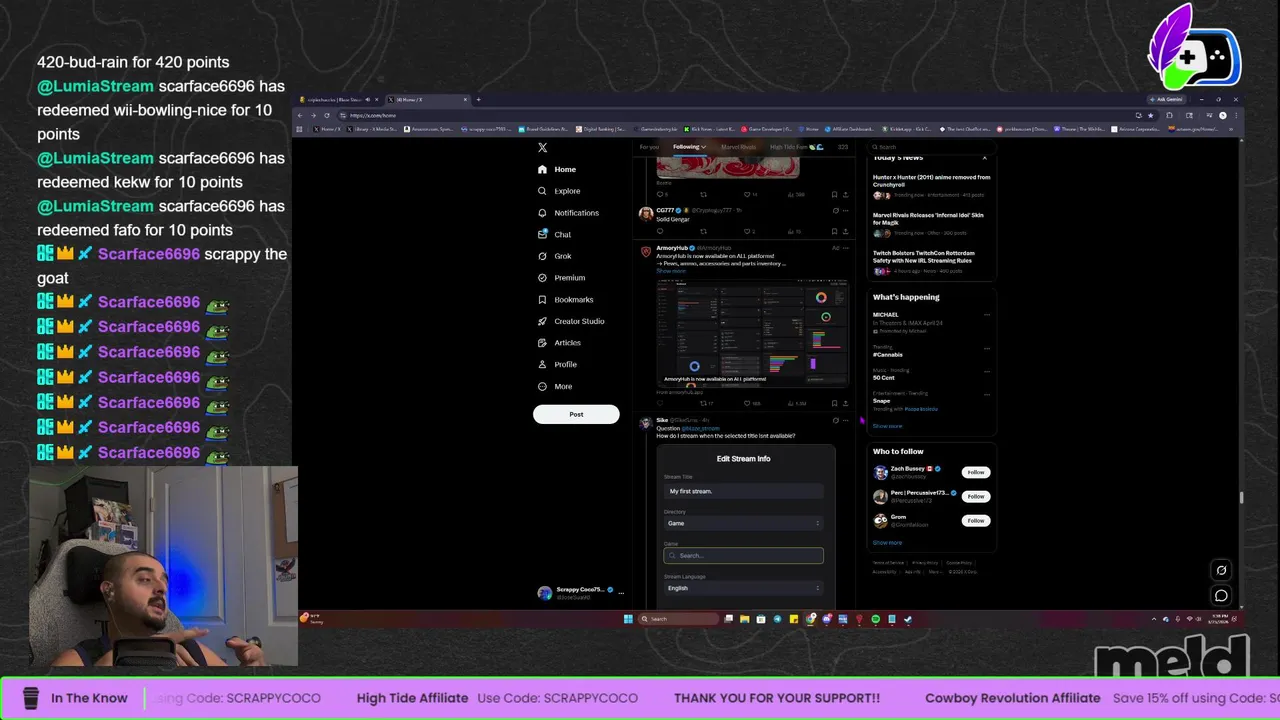Reply to the CG777 post

(659, 232)
